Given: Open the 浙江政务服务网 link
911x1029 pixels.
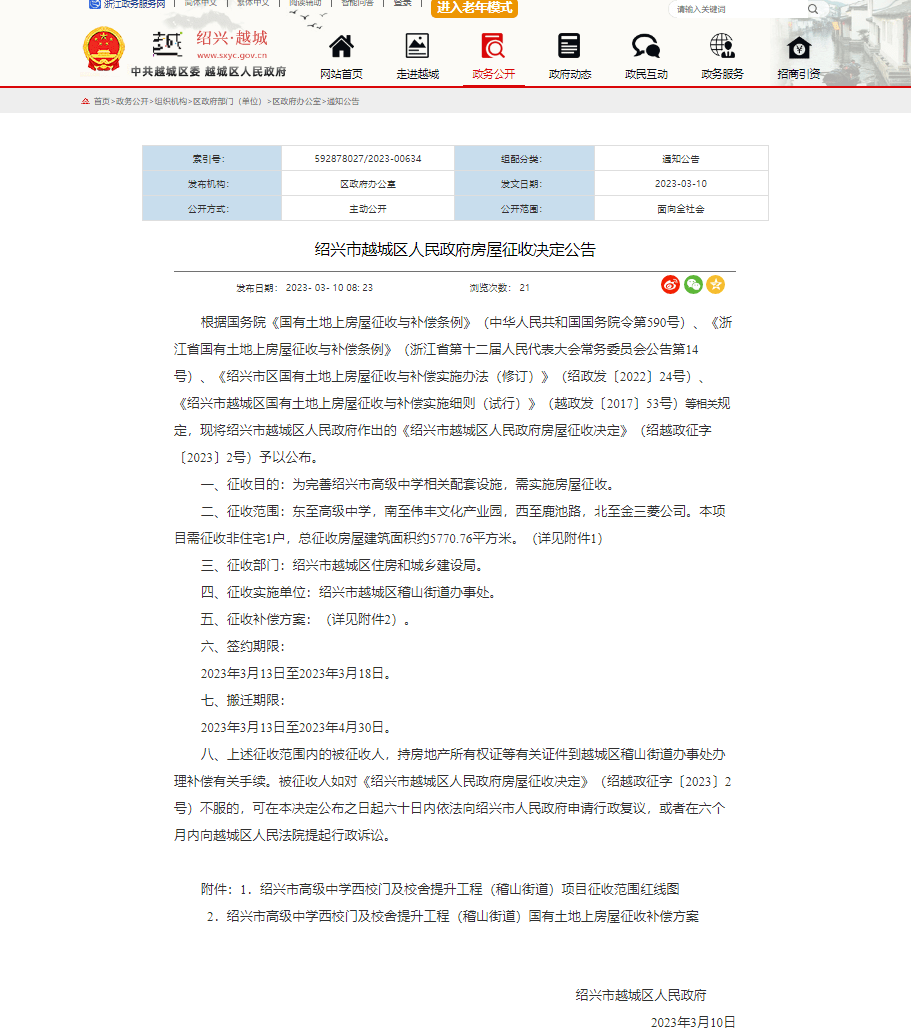Looking at the screenshot, I should pyautogui.click(x=134, y=4).
